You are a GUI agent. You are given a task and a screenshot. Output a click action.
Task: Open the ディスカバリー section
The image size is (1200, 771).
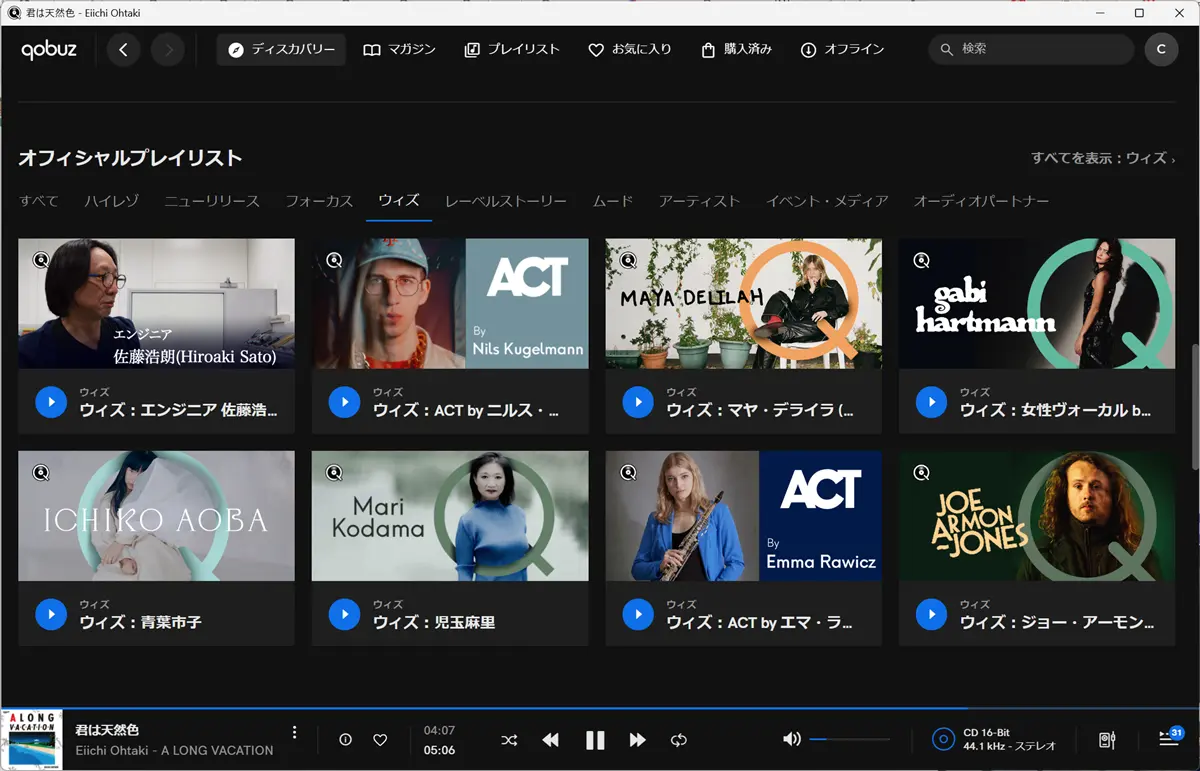pos(281,50)
